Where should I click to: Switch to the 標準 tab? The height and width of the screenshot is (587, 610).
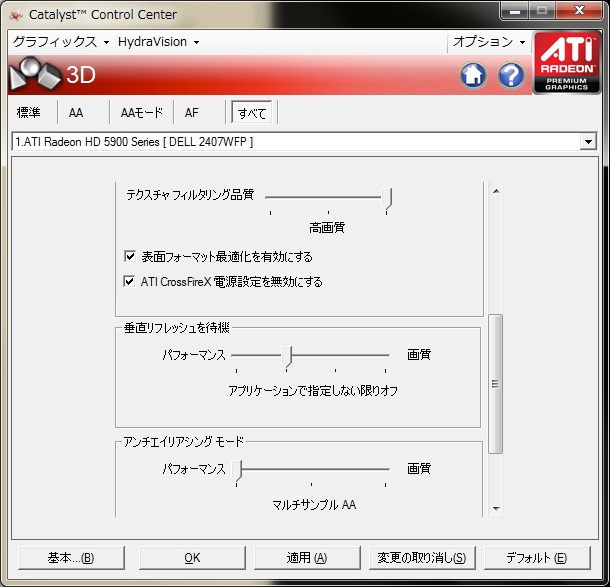[28, 113]
